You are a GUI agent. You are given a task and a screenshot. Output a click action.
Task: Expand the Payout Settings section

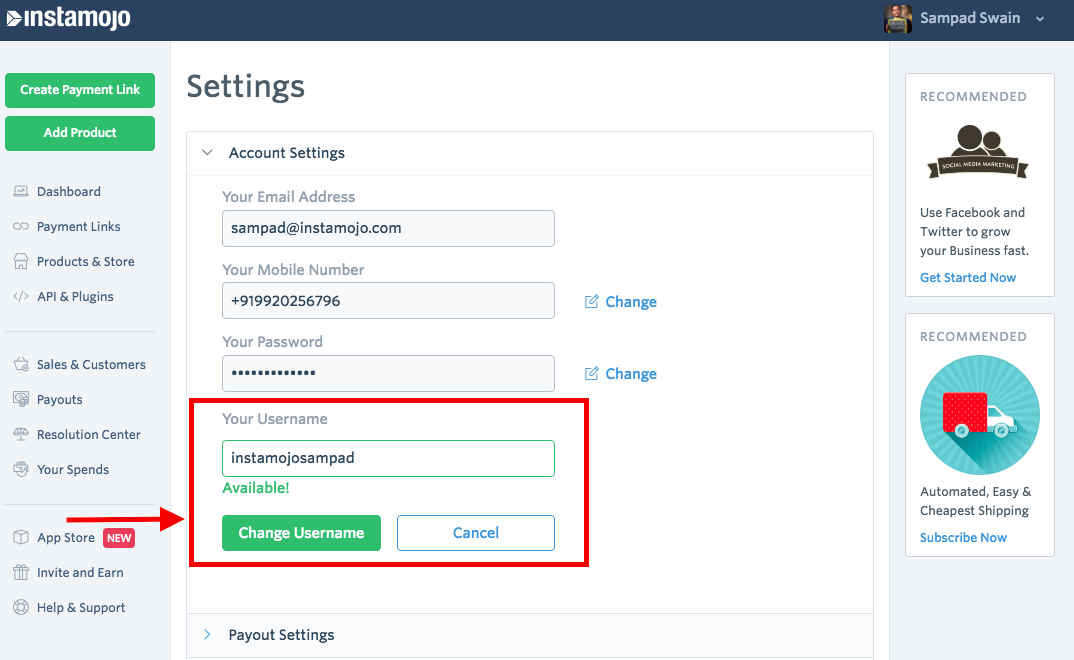point(208,635)
